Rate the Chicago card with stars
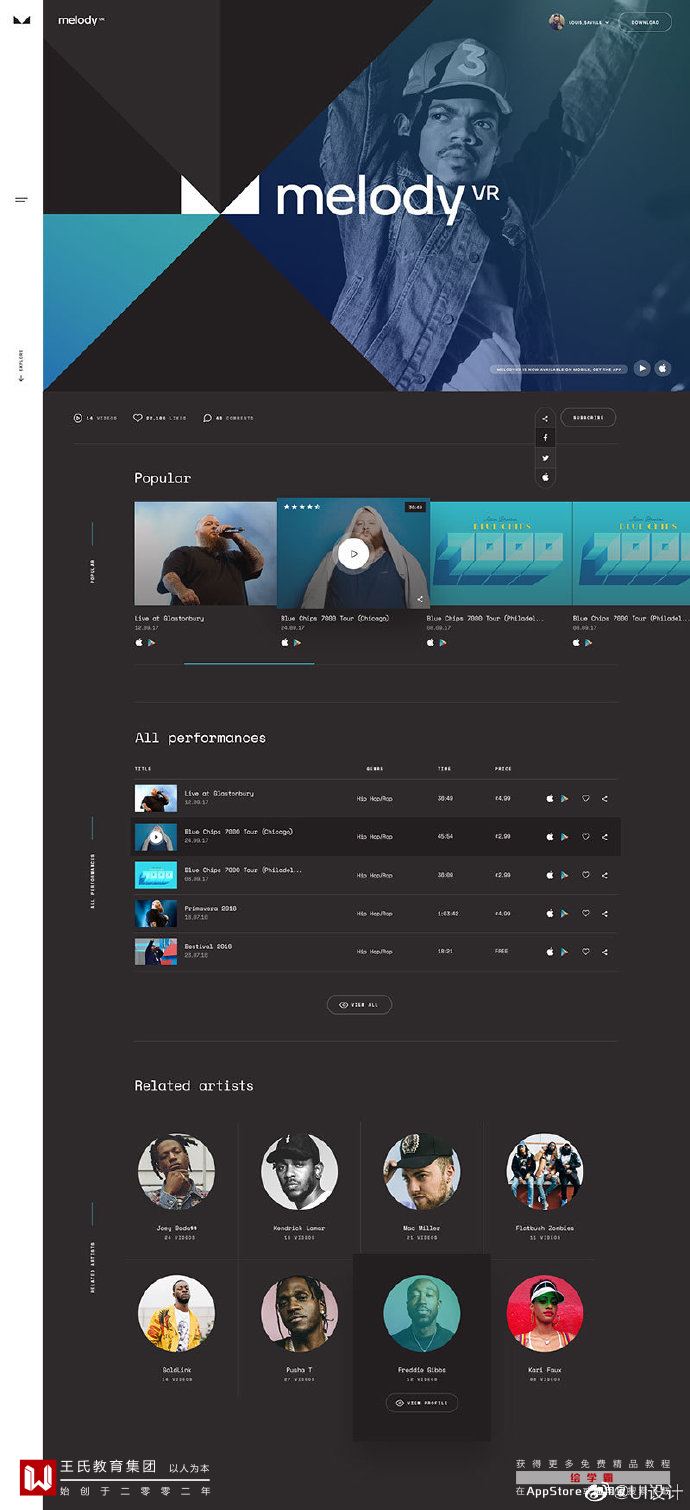Screen dimensions: 690x1510 [x=301, y=507]
